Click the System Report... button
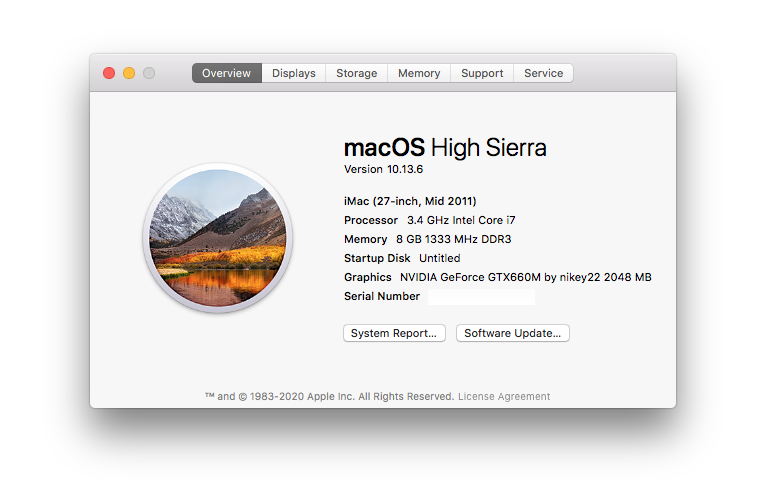This screenshot has width=775, height=496. [x=394, y=333]
